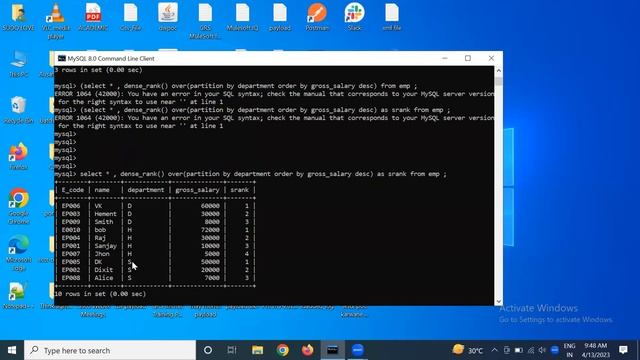This screenshot has height=360, width=640.
Task: Open the volume tray icon
Action: (x=542, y=350)
